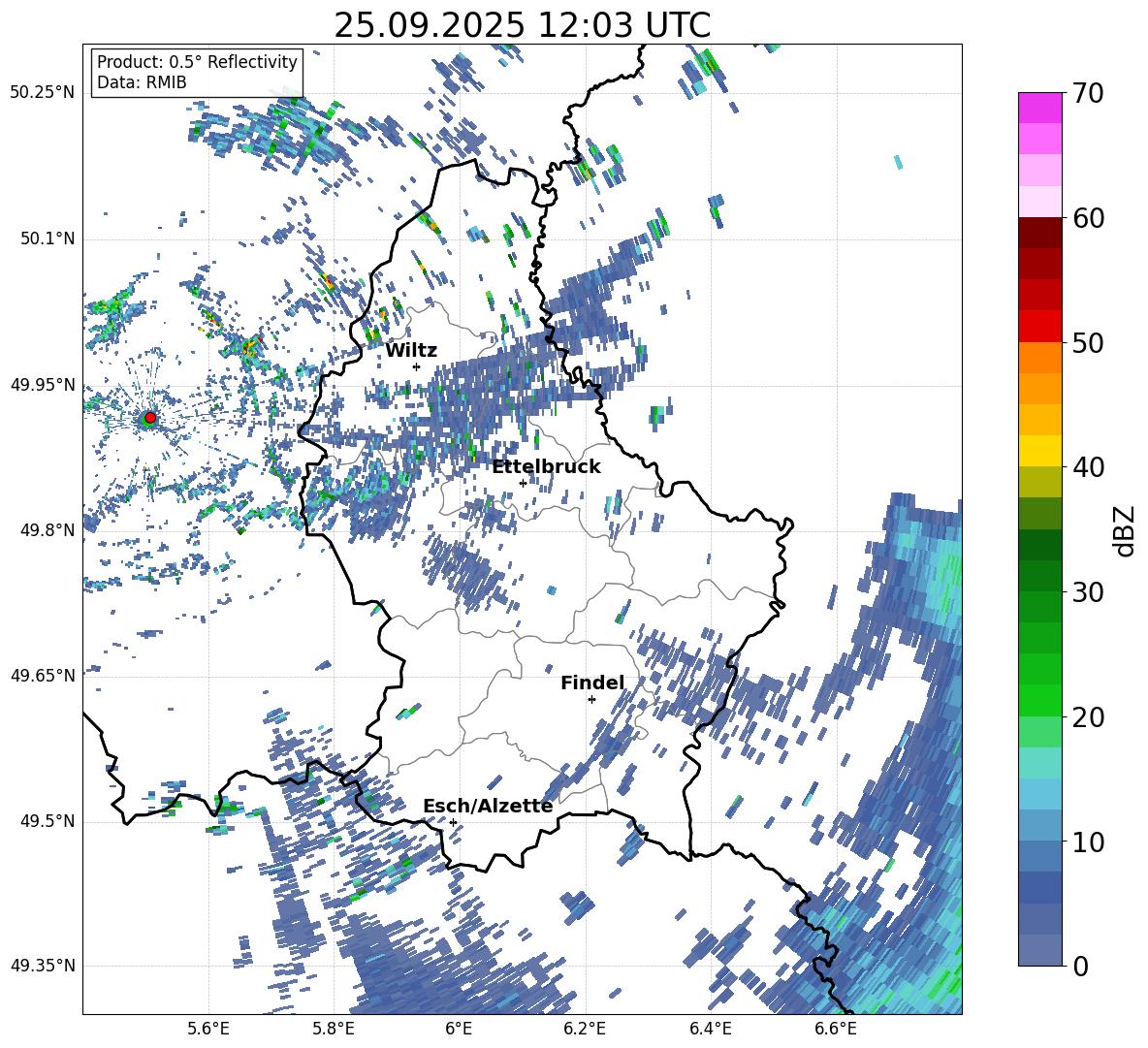Click the Findel location label

[x=592, y=683]
